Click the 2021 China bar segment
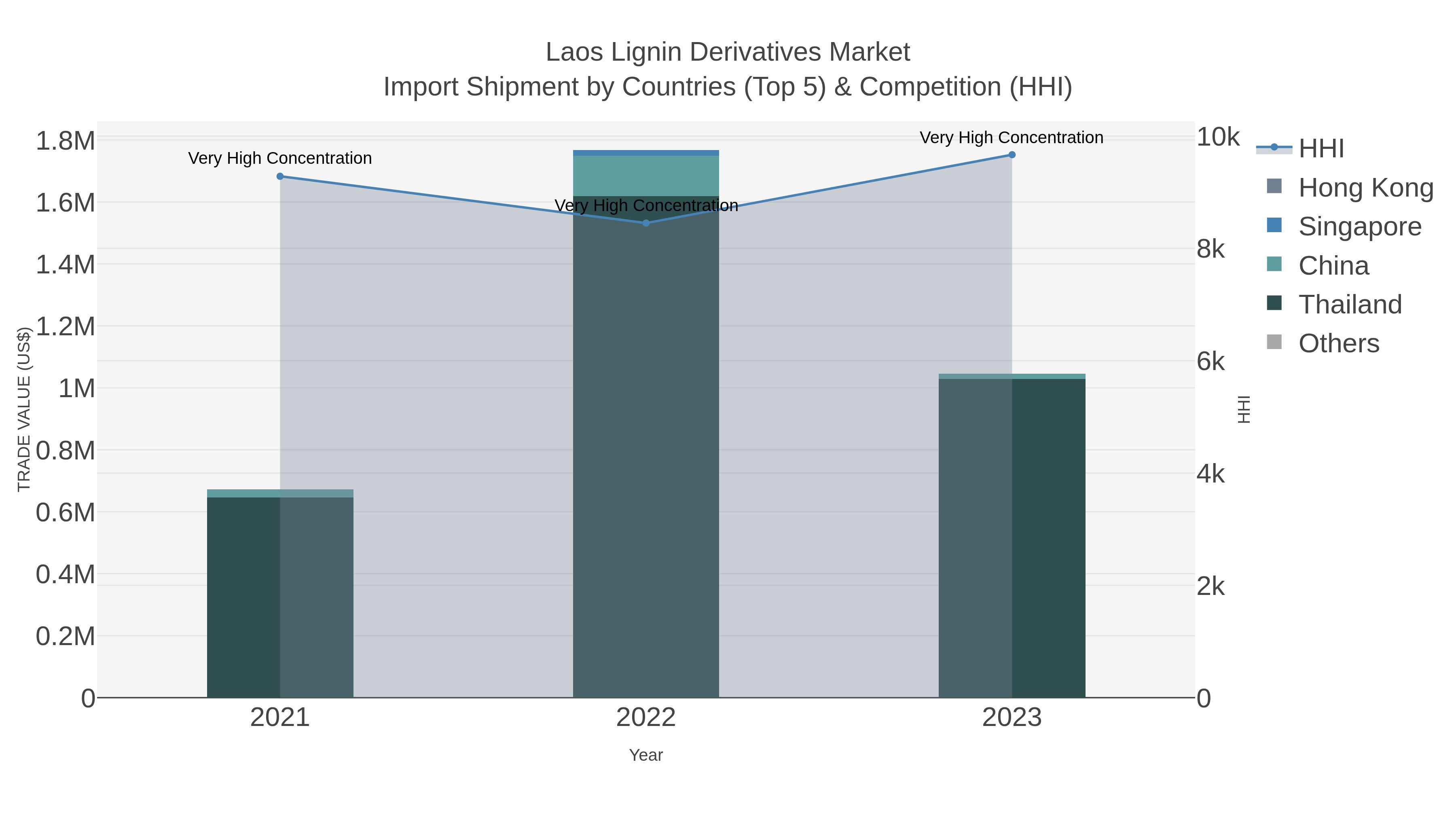 [280, 493]
